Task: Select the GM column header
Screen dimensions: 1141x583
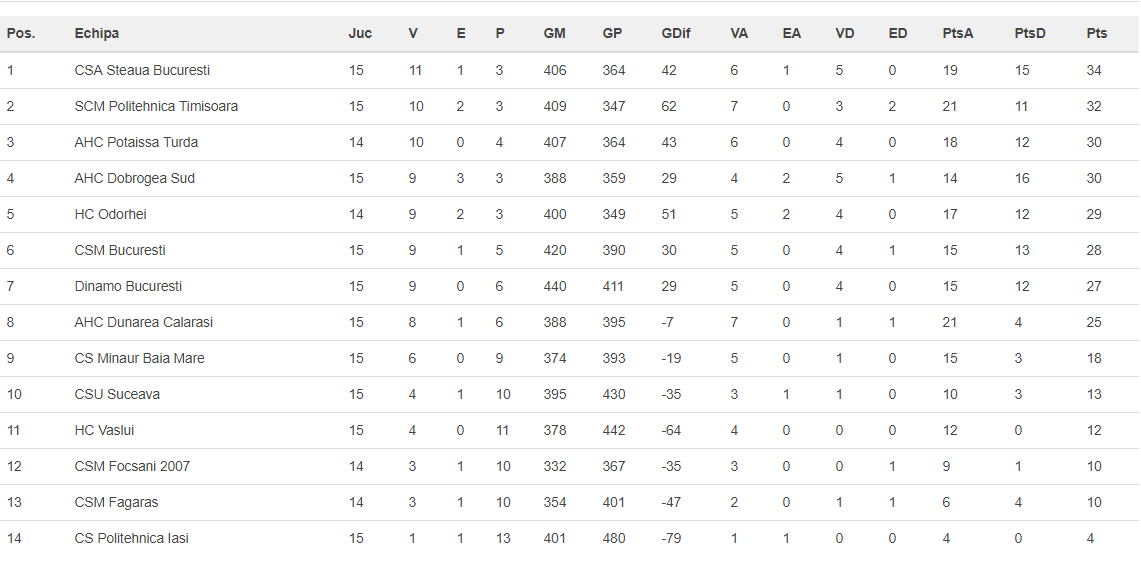Action: coord(554,33)
